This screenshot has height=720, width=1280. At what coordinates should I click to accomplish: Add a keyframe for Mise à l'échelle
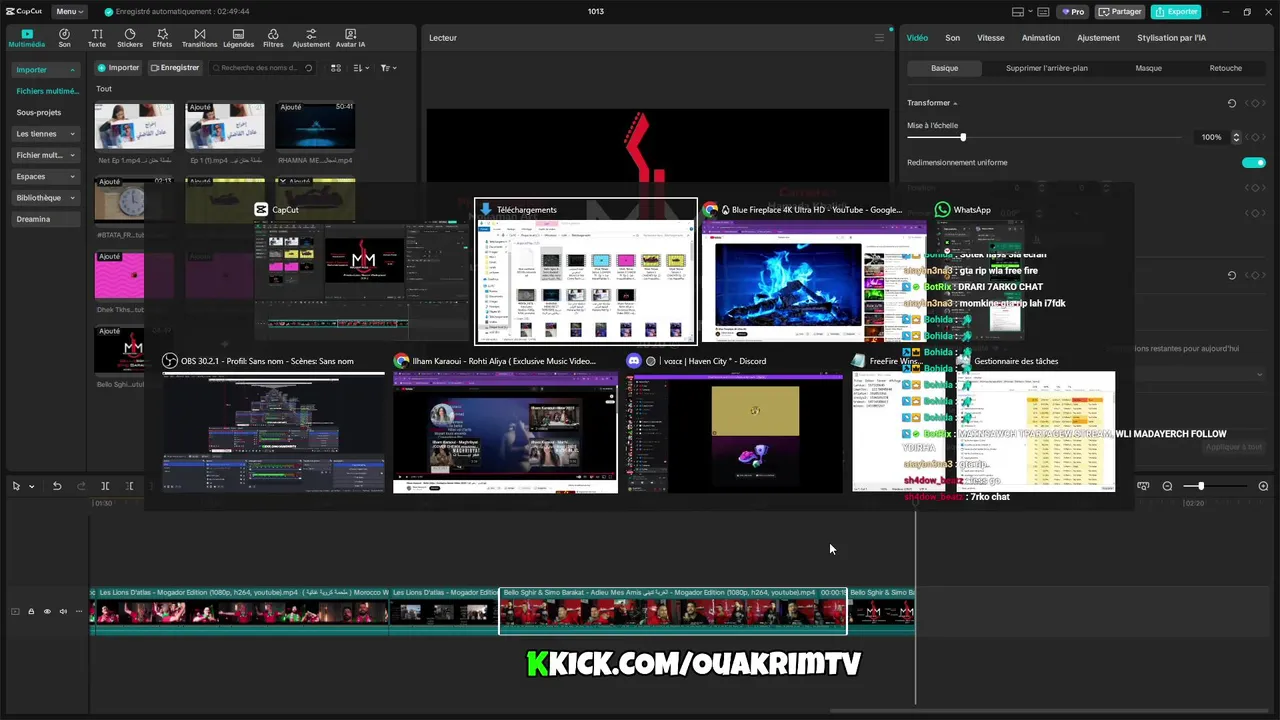coord(1254,137)
